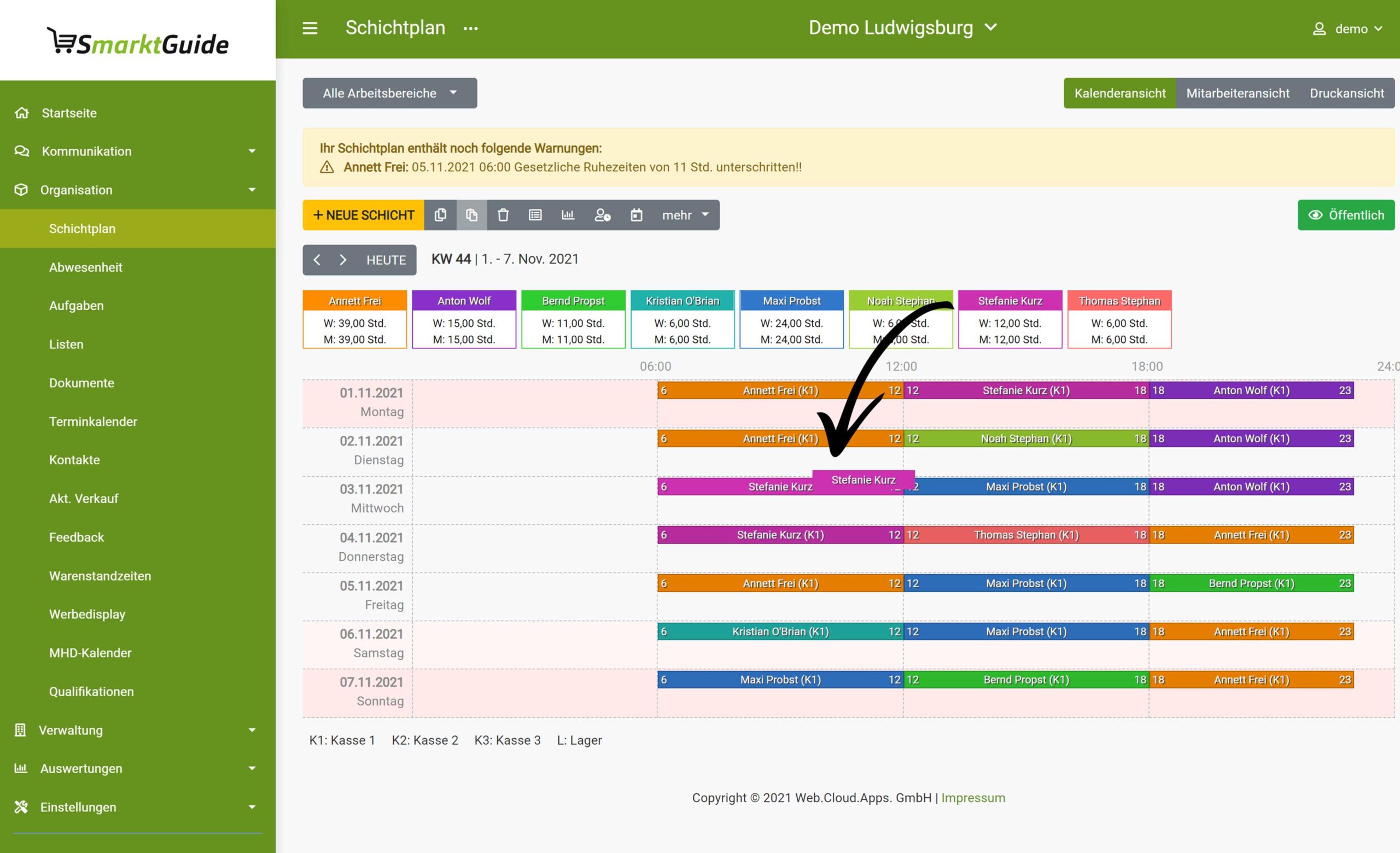Click the list view icon in toolbar
Screen dimensions: 1400x853
[535, 215]
